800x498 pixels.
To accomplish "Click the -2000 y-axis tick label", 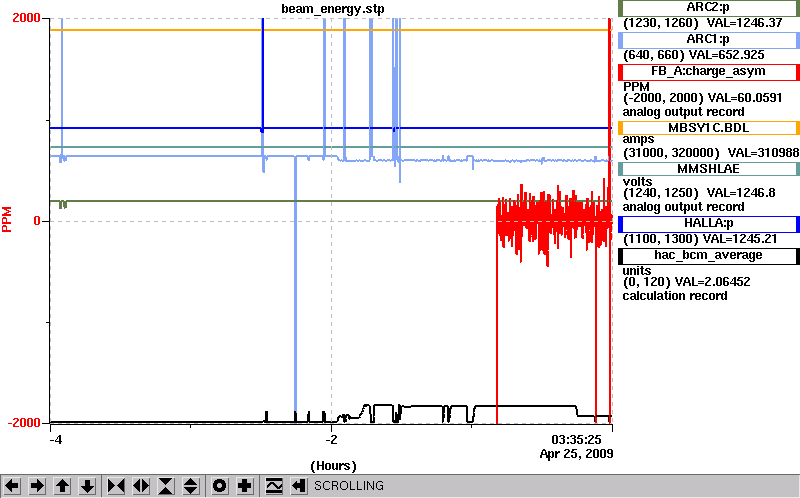I will click(23, 423).
